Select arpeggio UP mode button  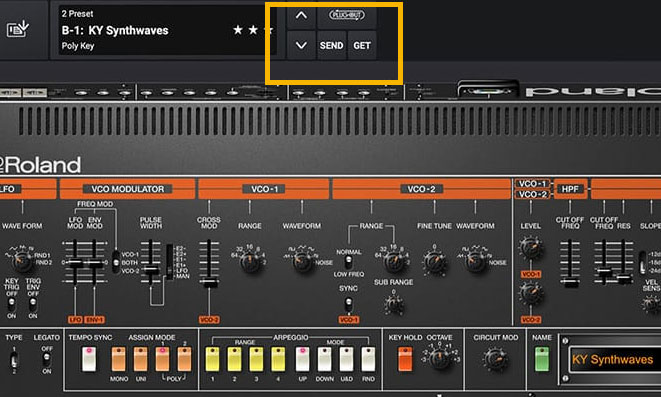tap(302, 359)
